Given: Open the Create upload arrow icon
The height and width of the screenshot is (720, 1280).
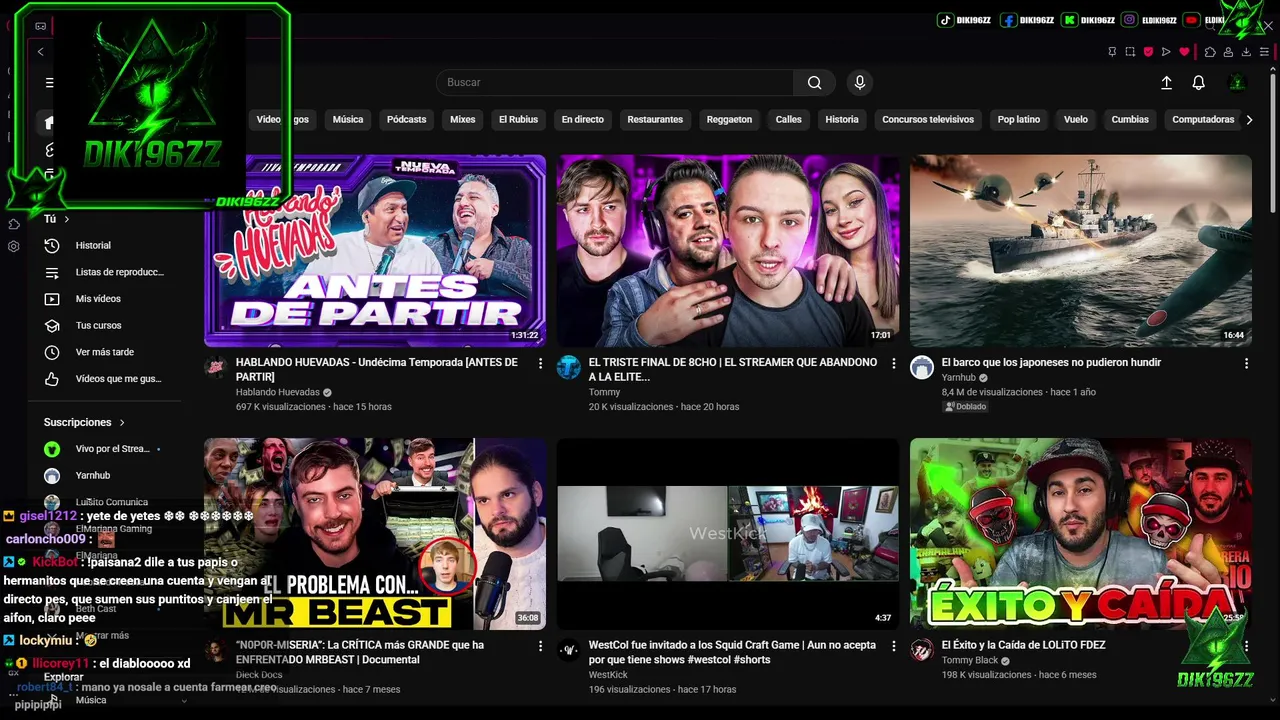Looking at the screenshot, I should pos(1166,83).
